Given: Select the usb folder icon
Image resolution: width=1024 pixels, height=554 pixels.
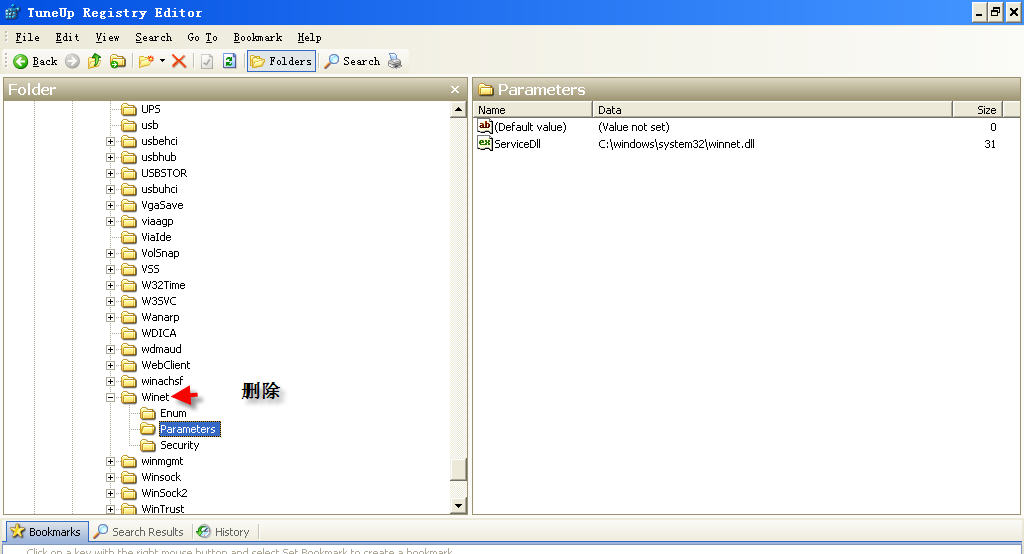Looking at the screenshot, I should pyautogui.click(x=129, y=125).
